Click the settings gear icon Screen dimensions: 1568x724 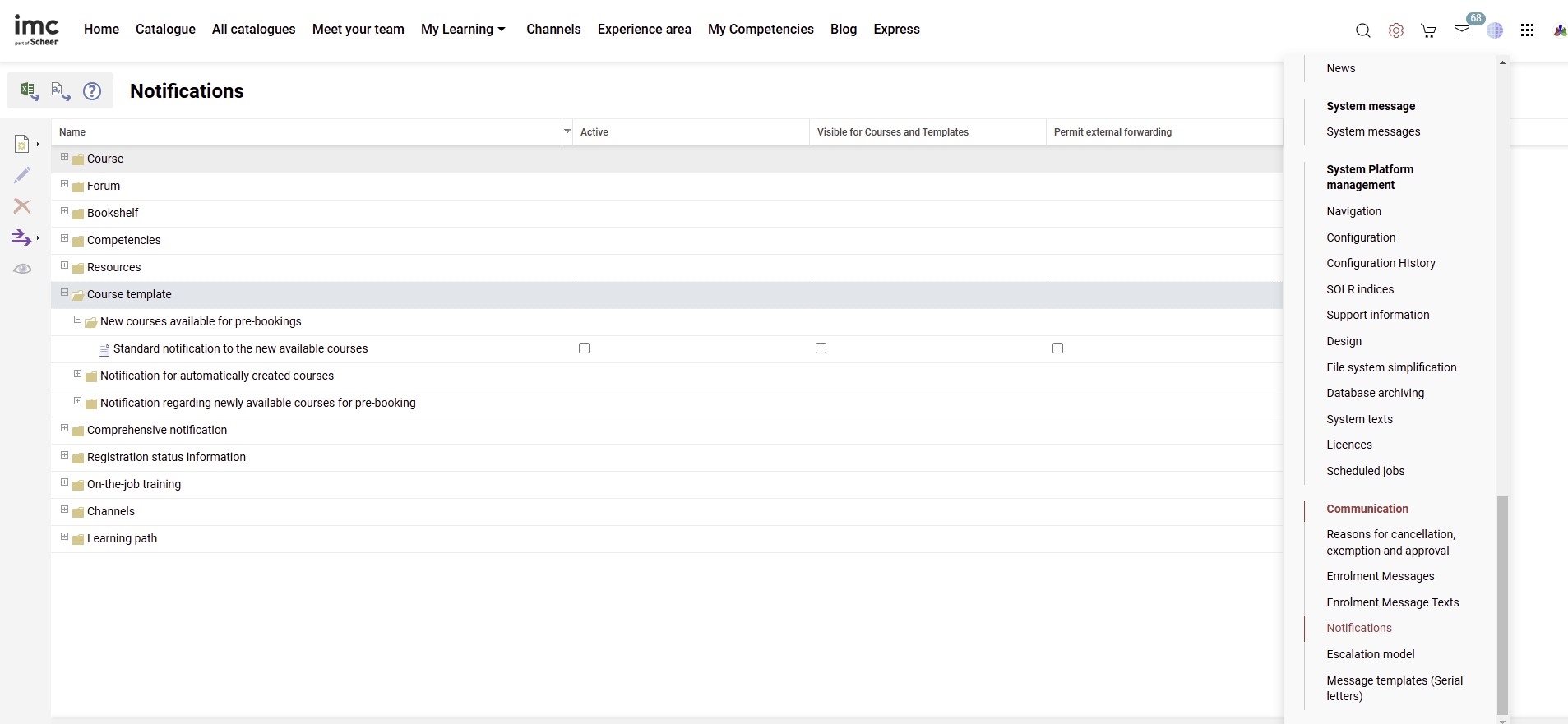[x=1395, y=30]
